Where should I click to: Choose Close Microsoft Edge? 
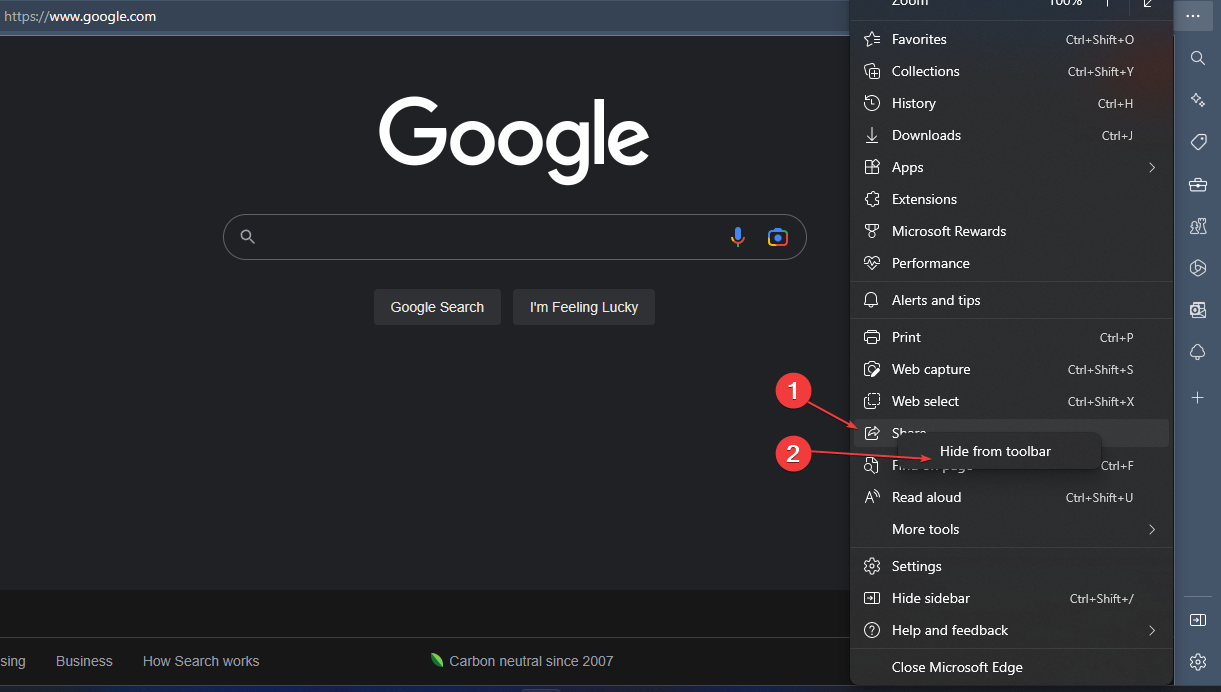pos(1010,667)
